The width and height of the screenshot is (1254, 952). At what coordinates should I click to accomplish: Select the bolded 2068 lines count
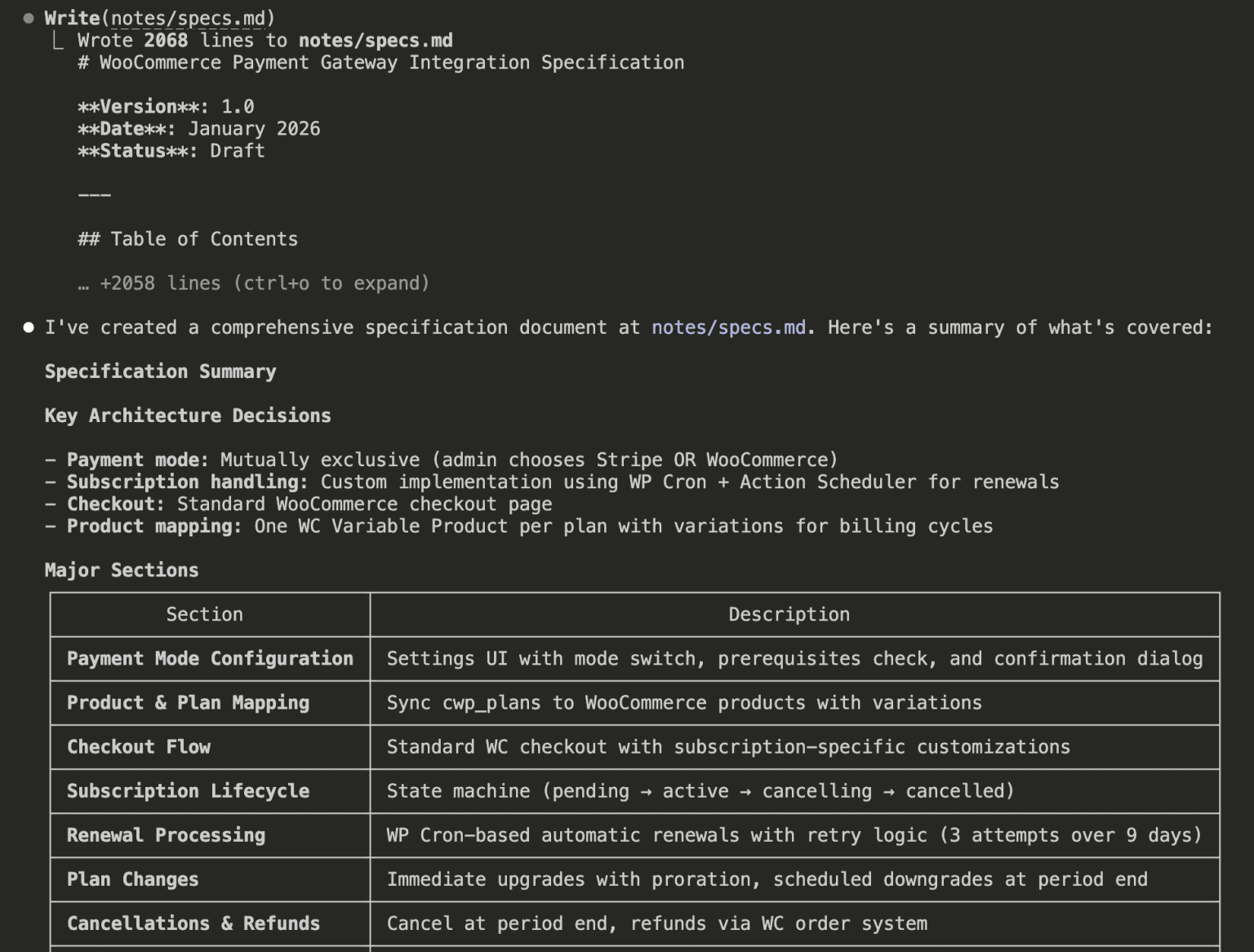(x=164, y=40)
